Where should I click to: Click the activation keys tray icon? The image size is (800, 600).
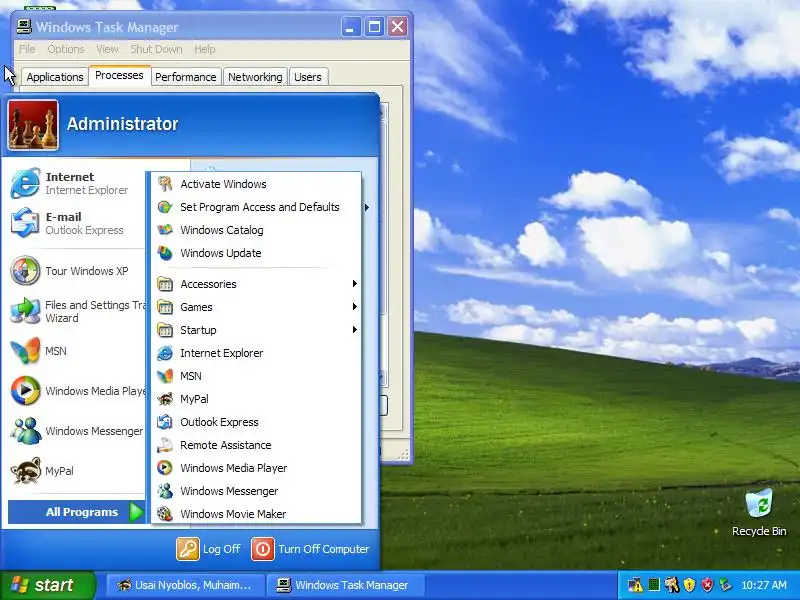pyautogui.click(x=671, y=585)
